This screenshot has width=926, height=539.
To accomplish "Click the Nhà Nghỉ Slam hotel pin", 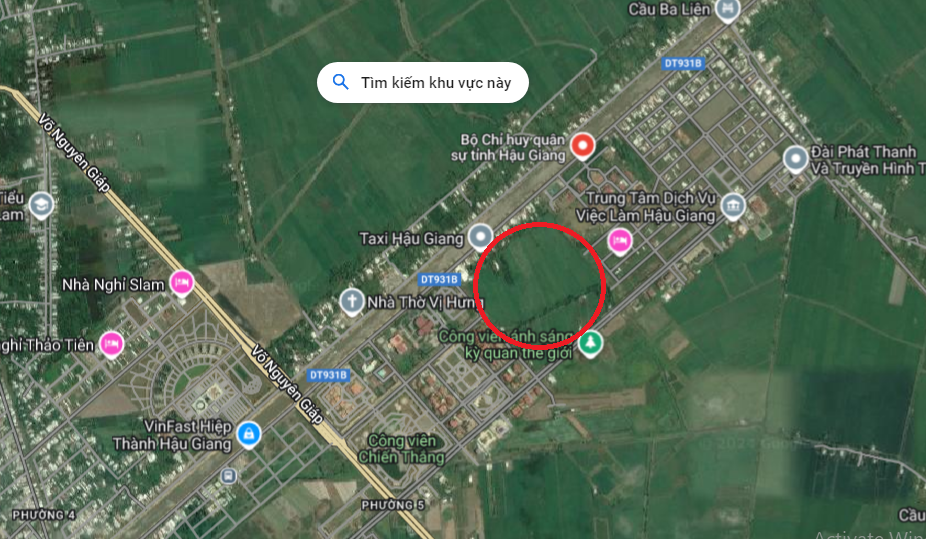I will click(x=182, y=283).
